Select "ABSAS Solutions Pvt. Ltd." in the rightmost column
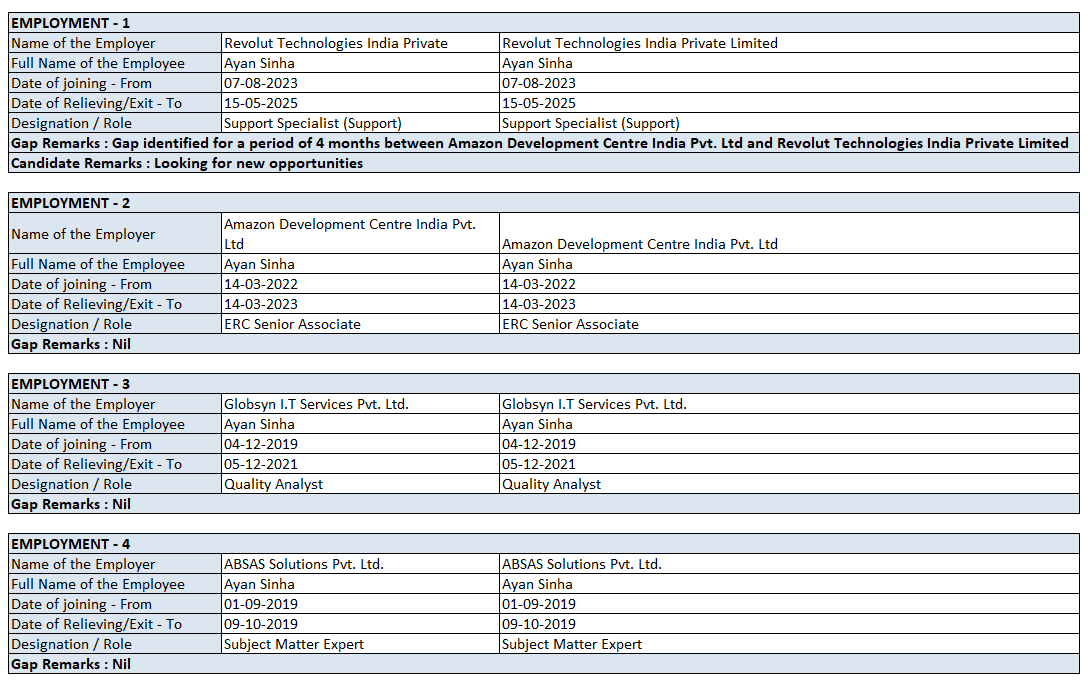Screen dimensions: 1088x681 coord(582,564)
